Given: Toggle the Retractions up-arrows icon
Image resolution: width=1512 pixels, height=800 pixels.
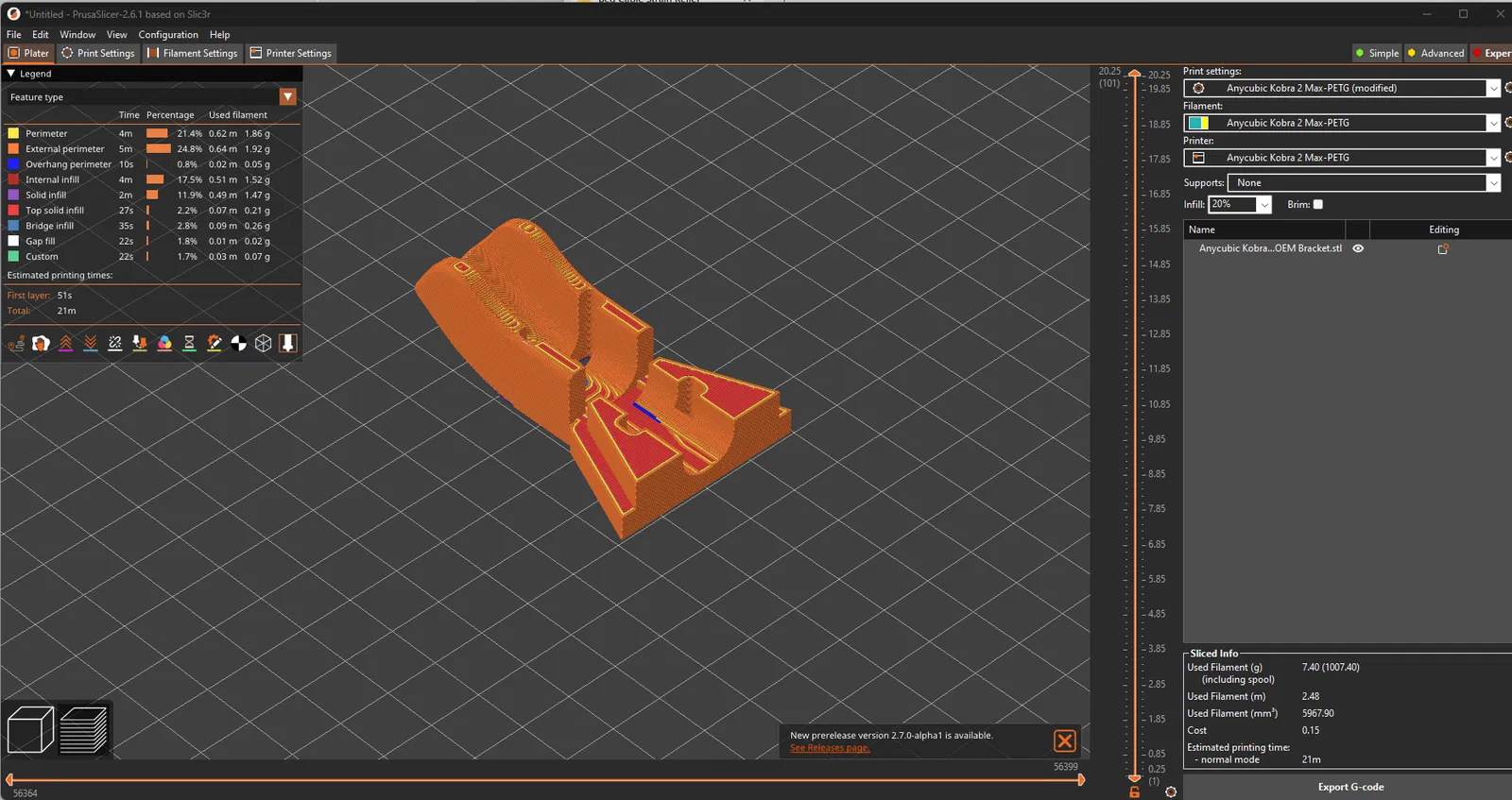Looking at the screenshot, I should (x=65, y=344).
